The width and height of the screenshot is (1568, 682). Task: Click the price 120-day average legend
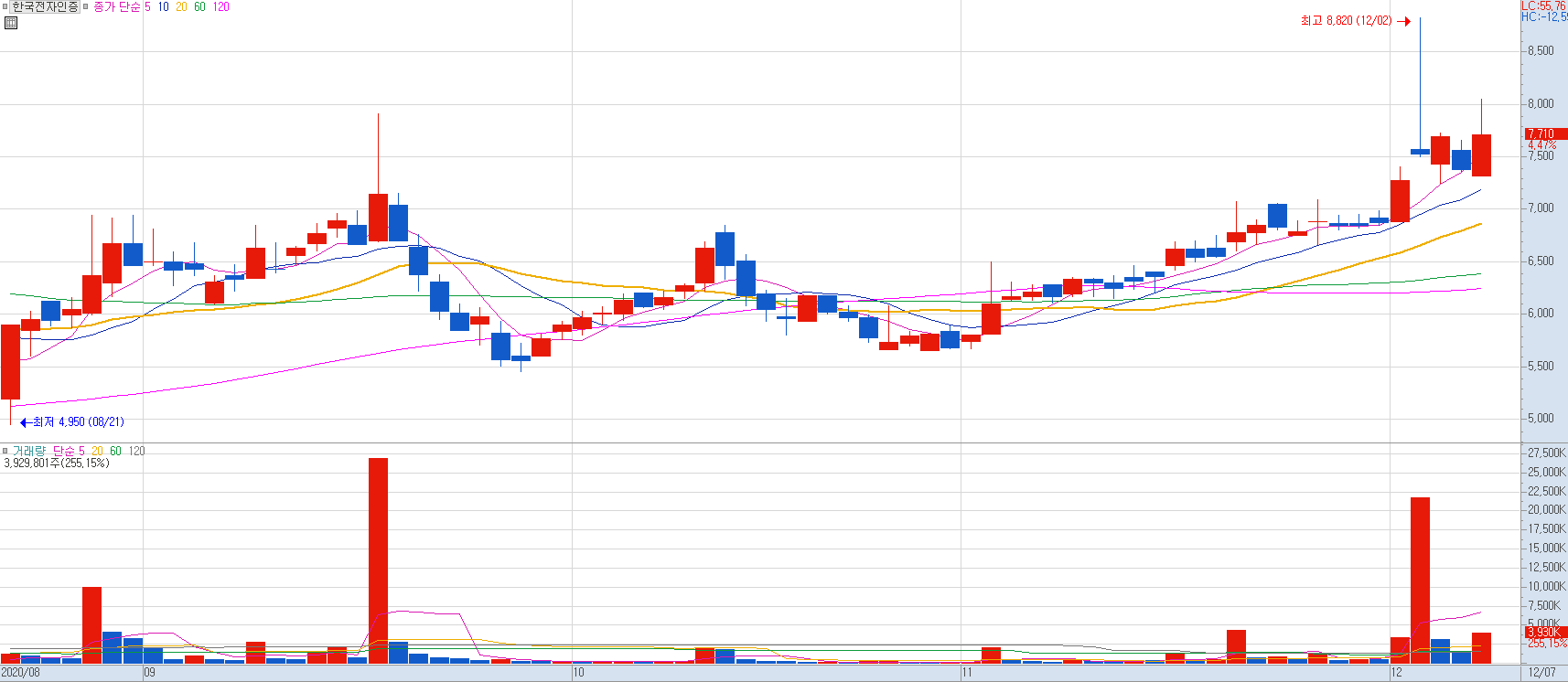pyautogui.click(x=220, y=6)
